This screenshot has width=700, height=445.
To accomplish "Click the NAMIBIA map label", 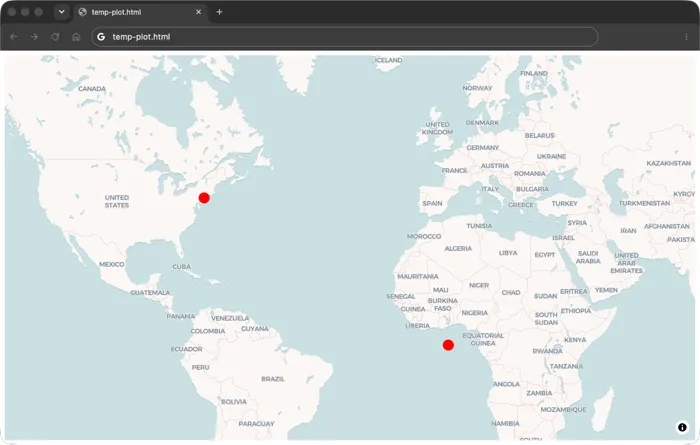I will tap(505, 423).
